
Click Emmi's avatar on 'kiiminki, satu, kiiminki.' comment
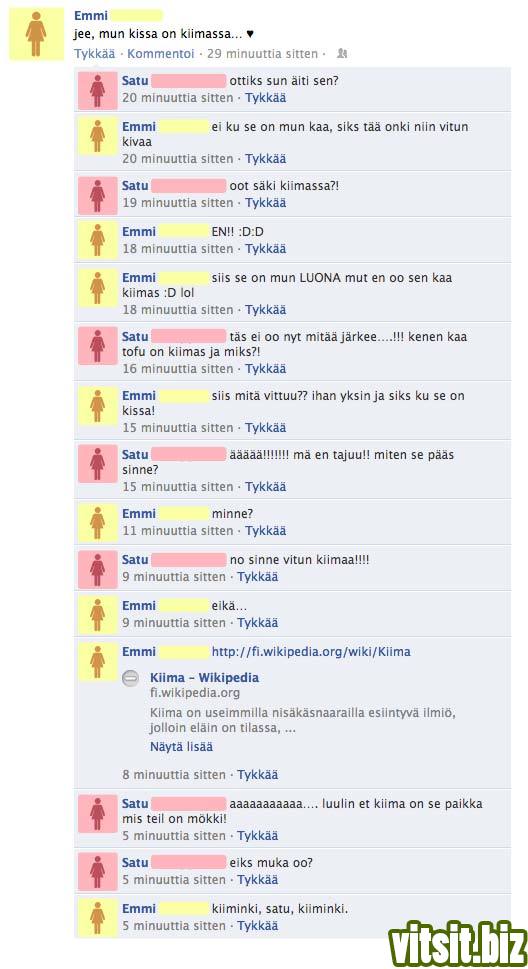click(x=98, y=918)
